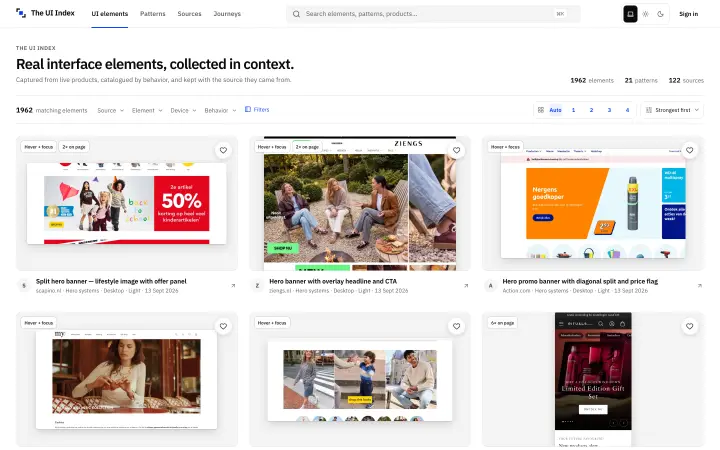This screenshot has width=720, height=450.
Task: Open external arrow on Split hero banner card
Action: (x=233, y=286)
